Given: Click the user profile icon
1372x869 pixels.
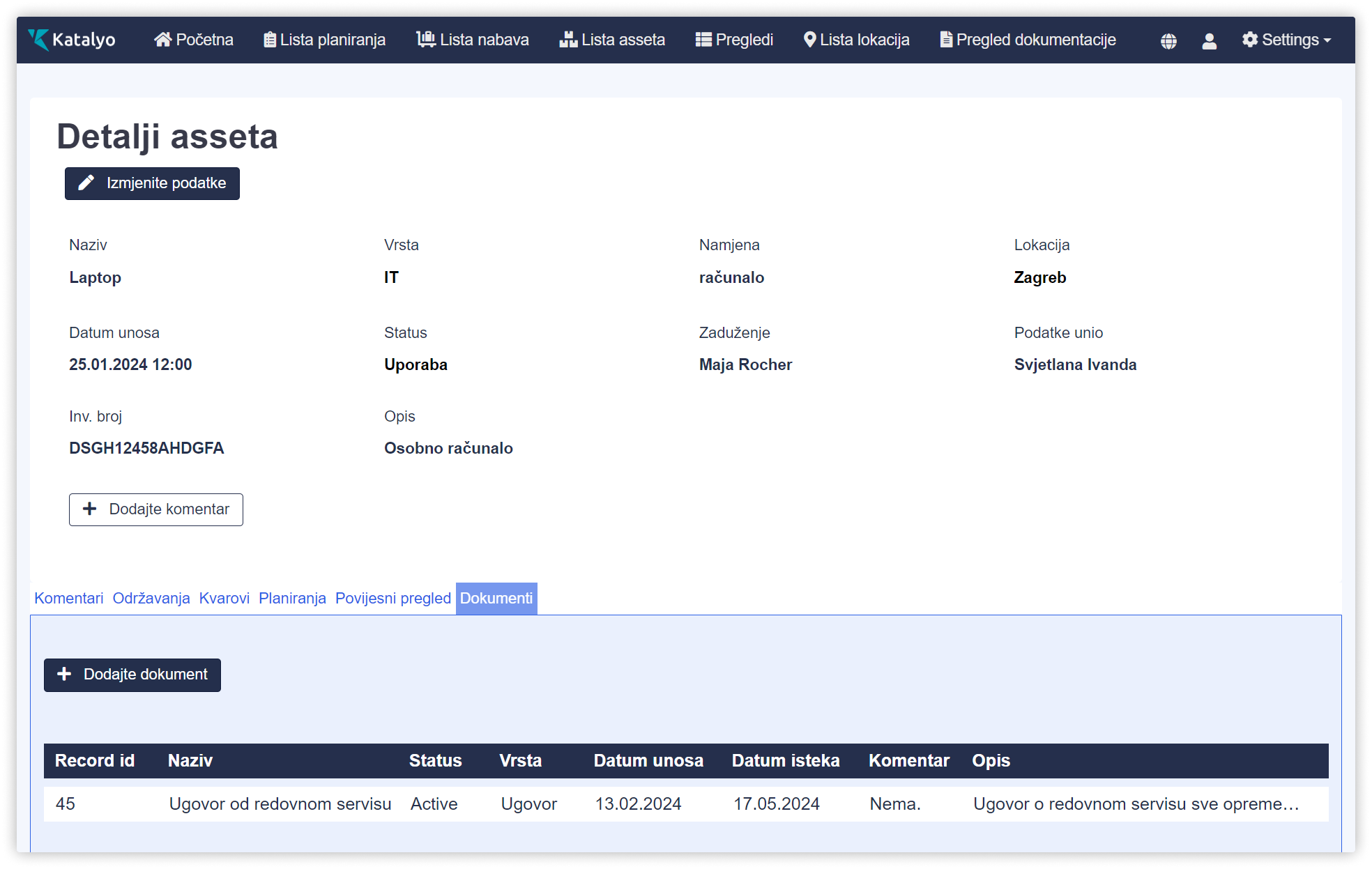Looking at the screenshot, I should pyautogui.click(x=1209, y=41).
